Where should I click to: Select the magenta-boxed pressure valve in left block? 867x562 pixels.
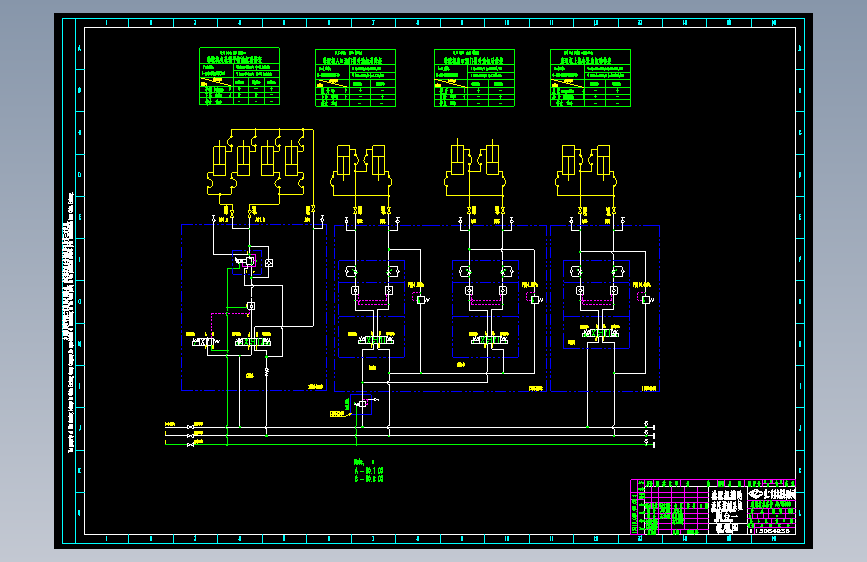pyautogui.click(x=246, y=261)
